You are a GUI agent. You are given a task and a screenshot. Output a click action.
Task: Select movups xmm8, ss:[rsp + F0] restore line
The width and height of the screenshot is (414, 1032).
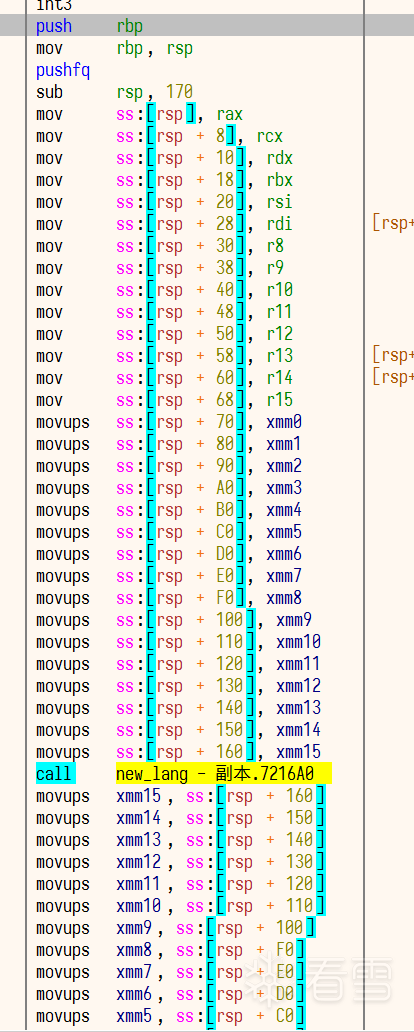point(170,950)
